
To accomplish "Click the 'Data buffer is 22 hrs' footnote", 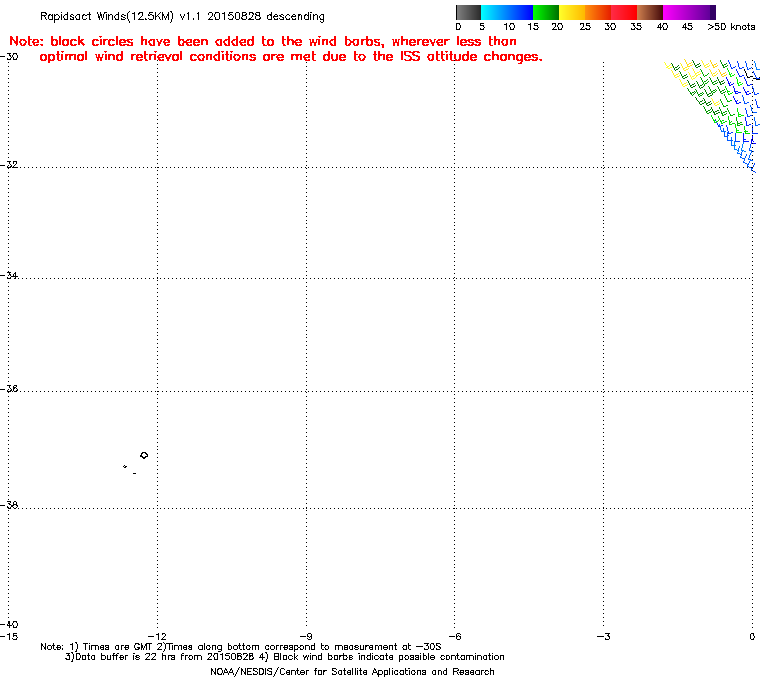I will (285, 657).
